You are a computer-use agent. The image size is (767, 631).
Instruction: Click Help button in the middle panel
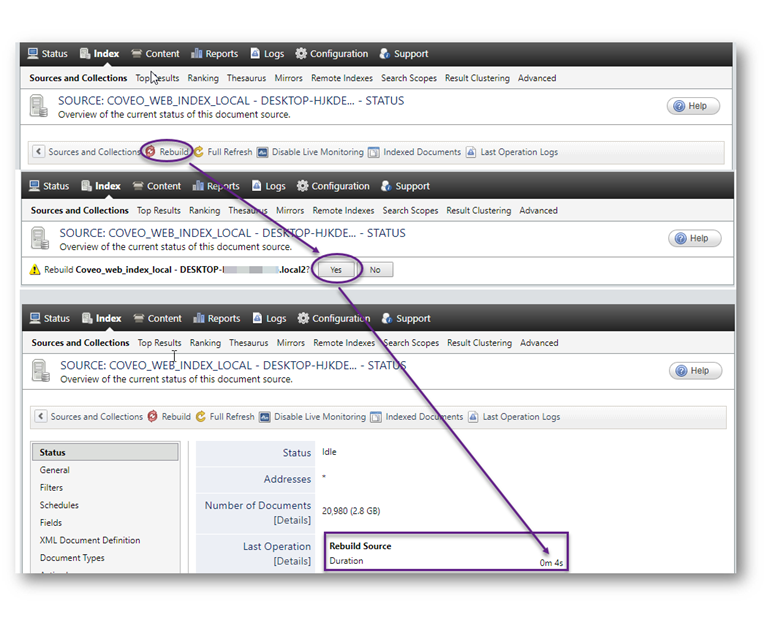point(694,238)
